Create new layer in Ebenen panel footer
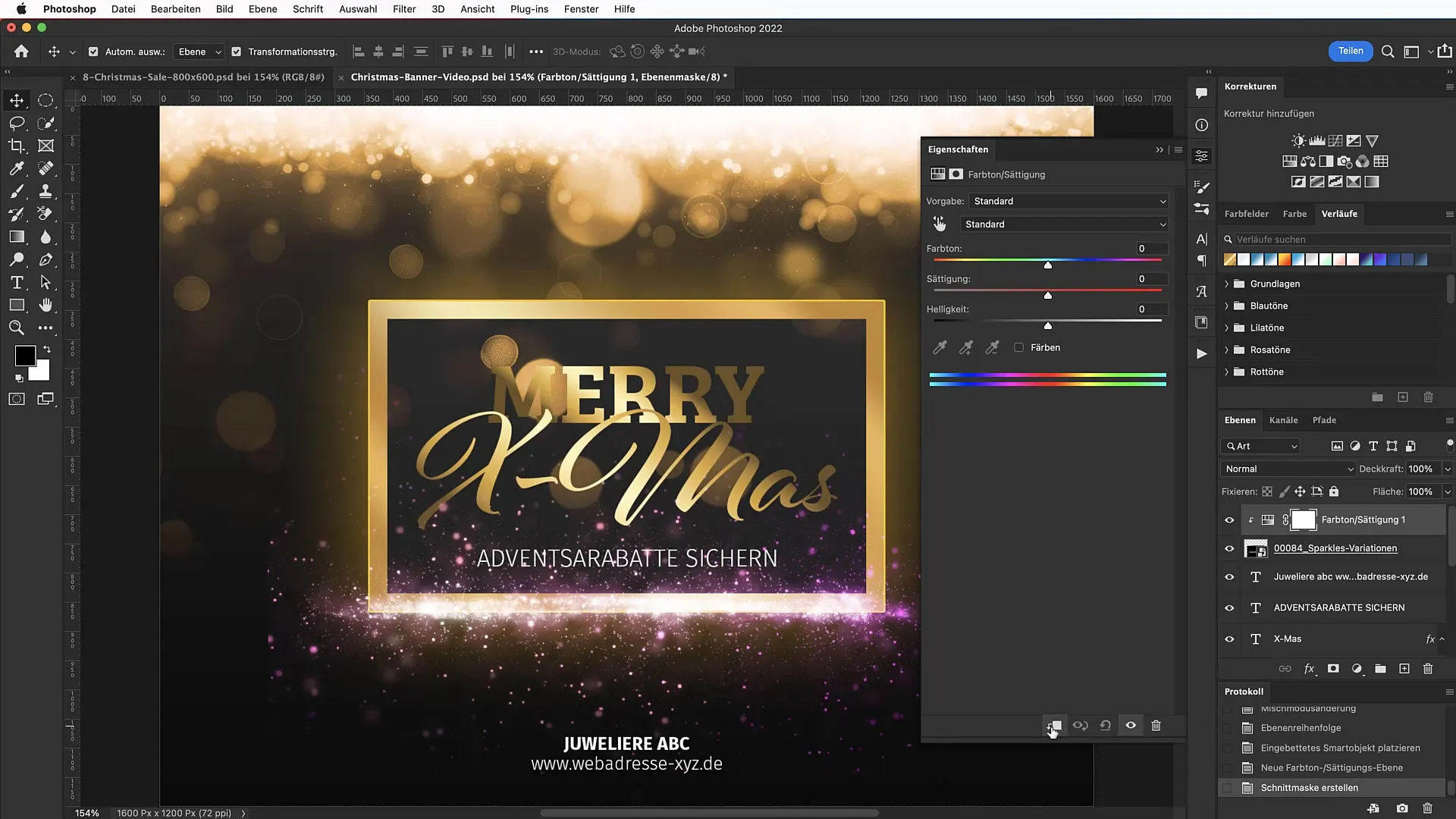The image size is (1456, 819). [x=1404, y=669]
